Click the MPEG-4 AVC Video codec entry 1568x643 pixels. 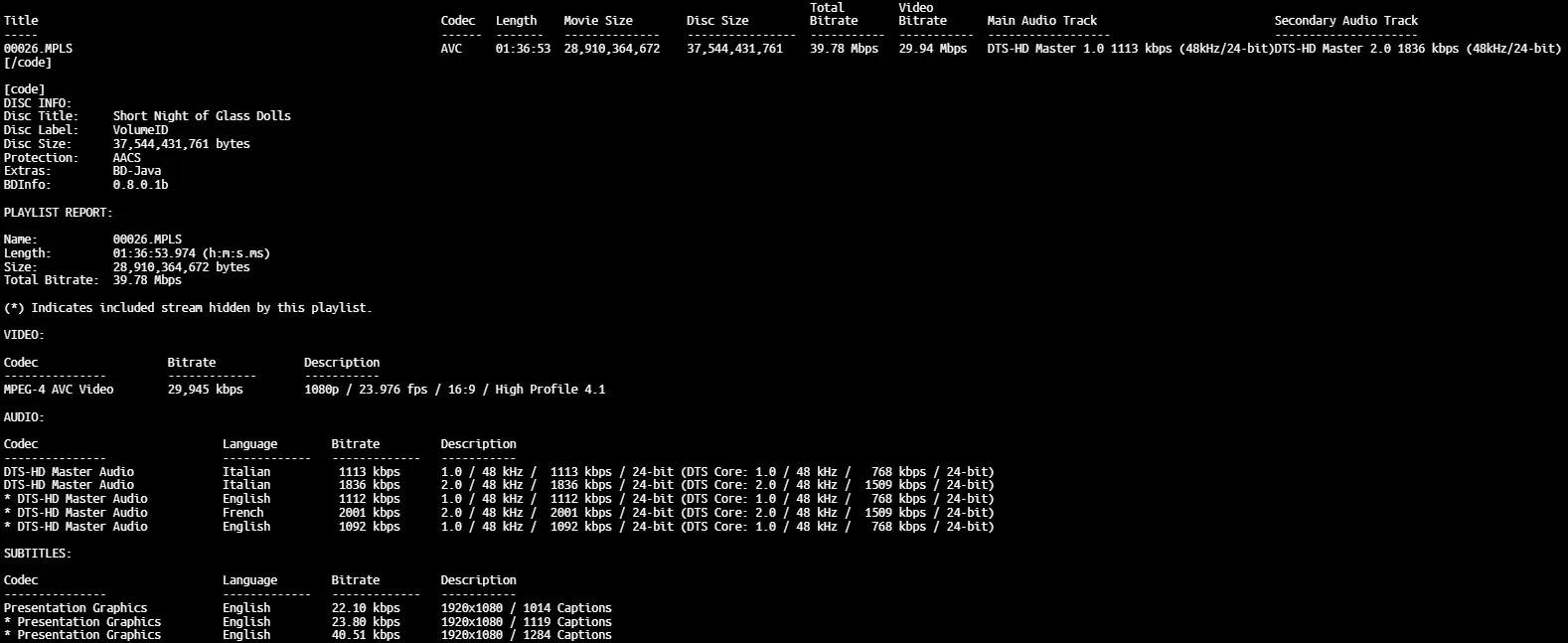pyautogui.click(x=59, y=390)
